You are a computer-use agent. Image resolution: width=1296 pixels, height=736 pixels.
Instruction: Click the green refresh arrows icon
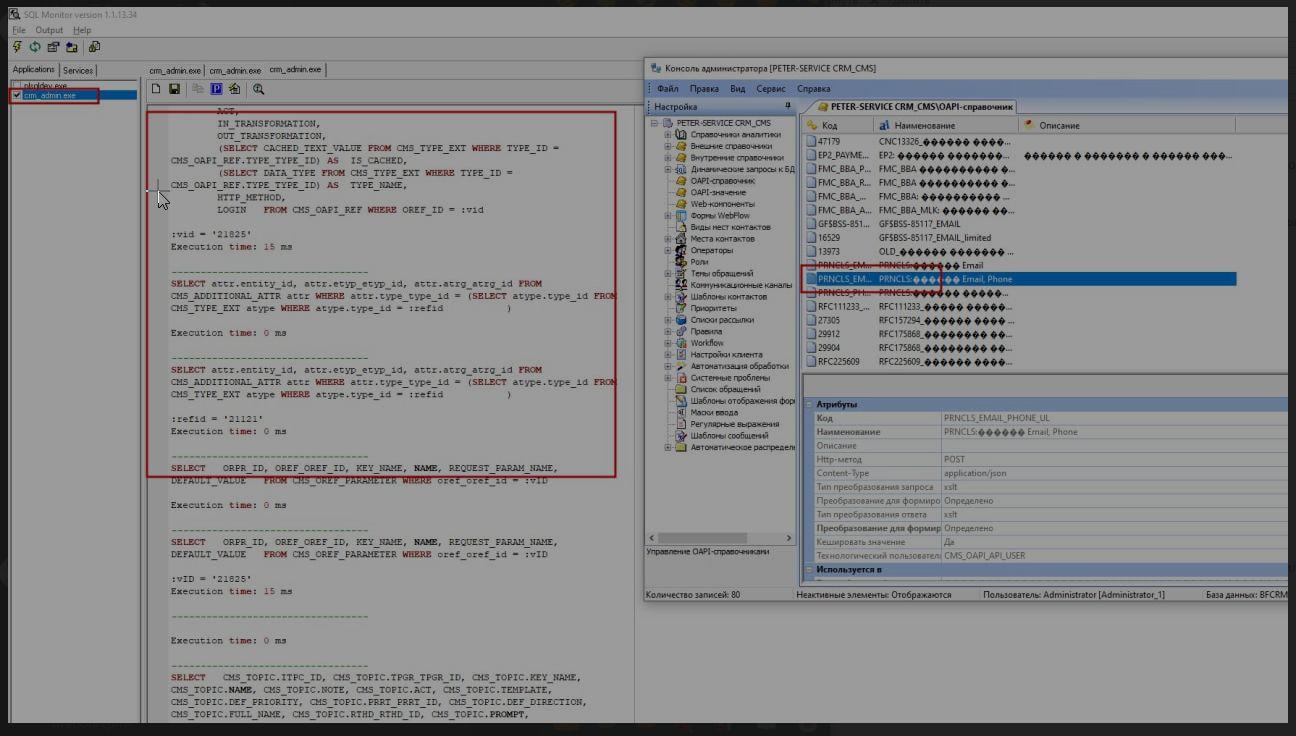[x=35, y=46]
